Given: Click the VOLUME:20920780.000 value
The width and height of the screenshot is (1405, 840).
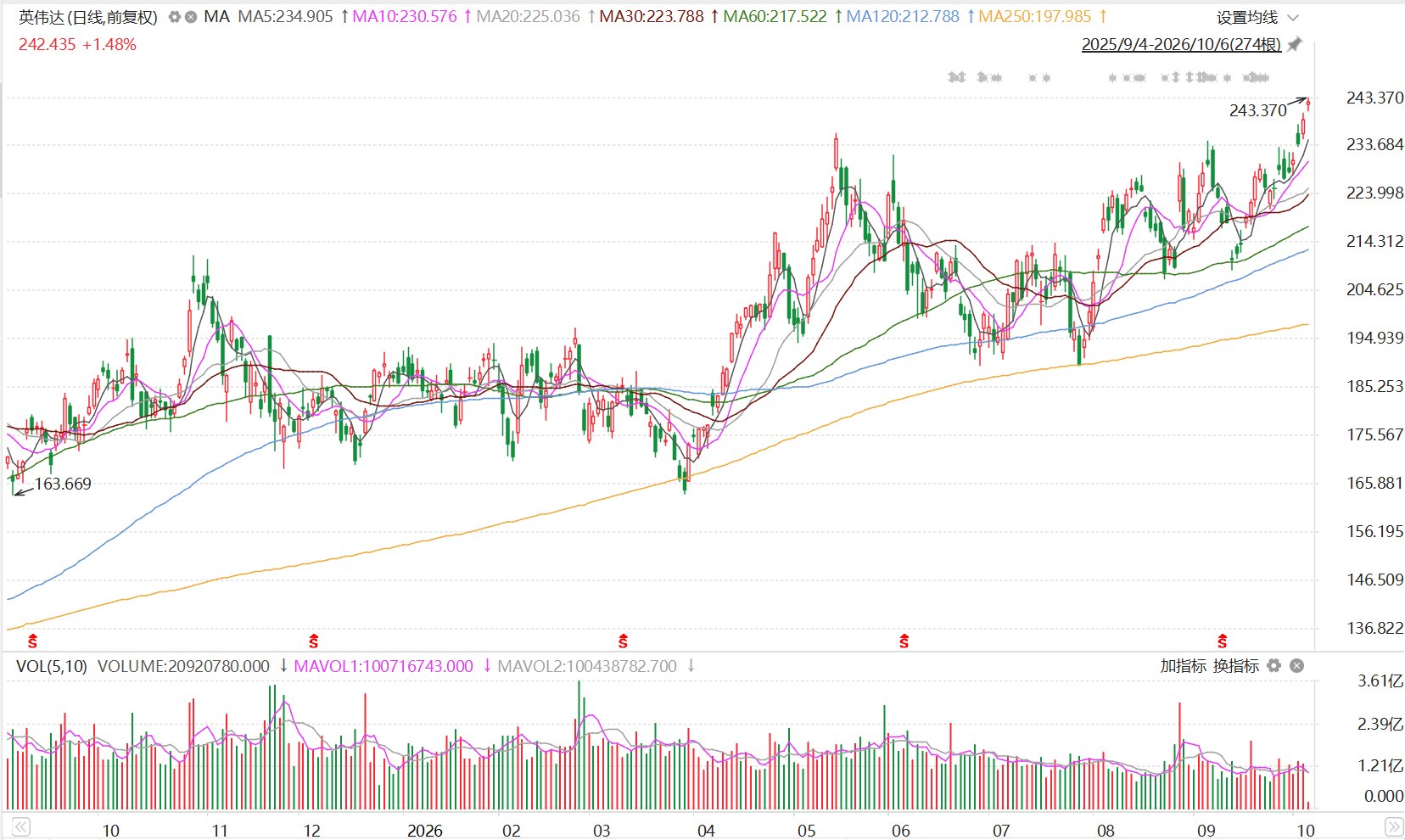Looking at the screenshot, I should 183,666.
